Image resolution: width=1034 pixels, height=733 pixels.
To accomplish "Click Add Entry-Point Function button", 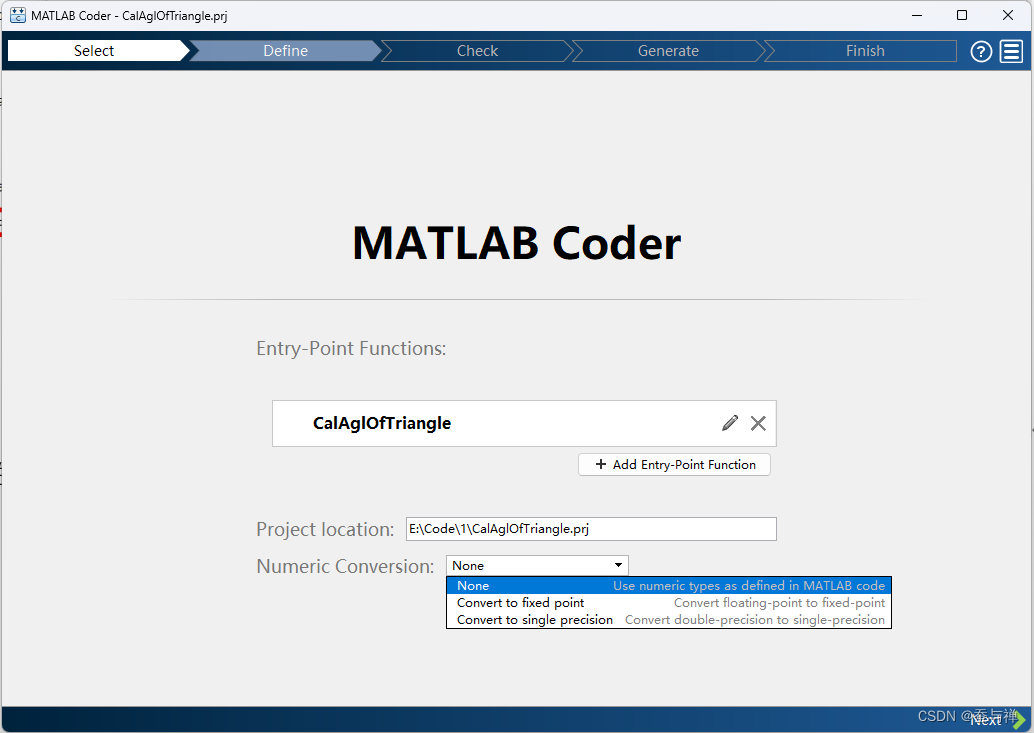I will pos(674,465).
